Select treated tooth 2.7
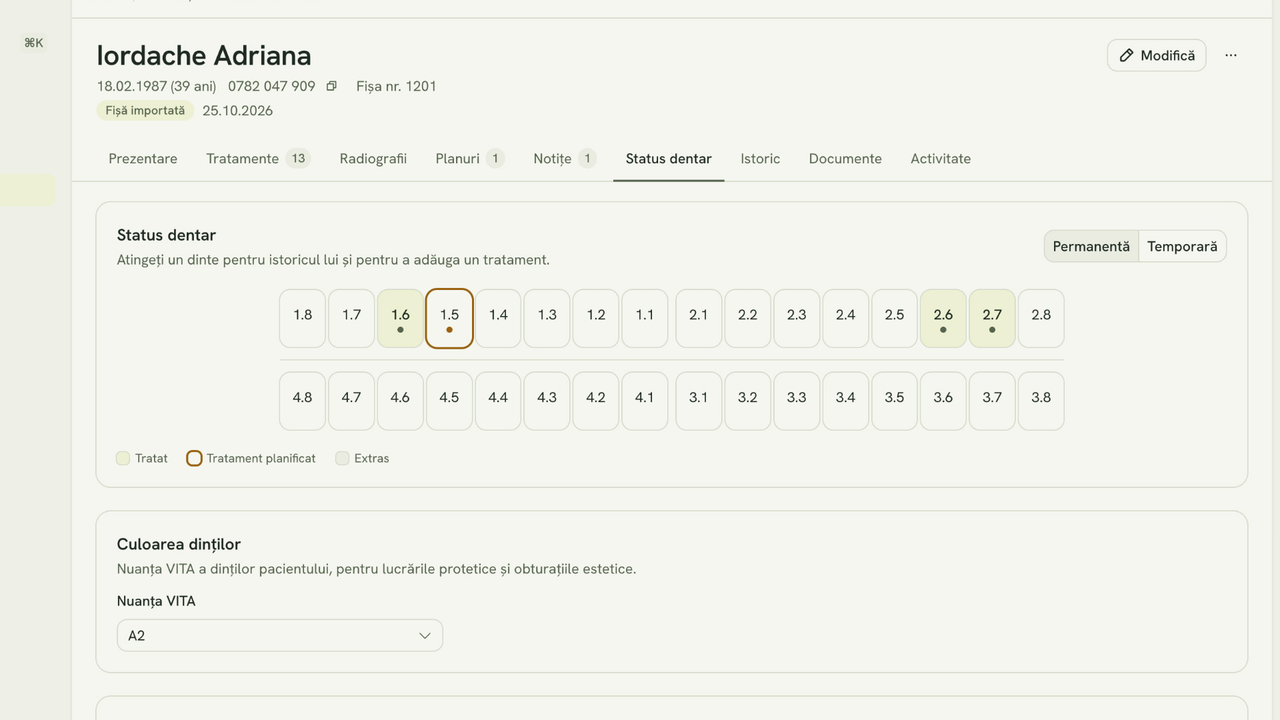Image resolution: width=1280 pixels, height=720 pixels. coord(992,319)
